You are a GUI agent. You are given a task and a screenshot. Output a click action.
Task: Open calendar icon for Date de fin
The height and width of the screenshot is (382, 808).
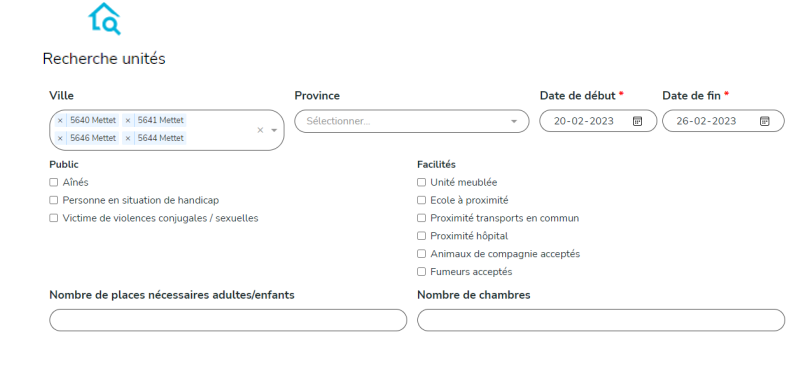pyautogui.click(x=765, y=121)
